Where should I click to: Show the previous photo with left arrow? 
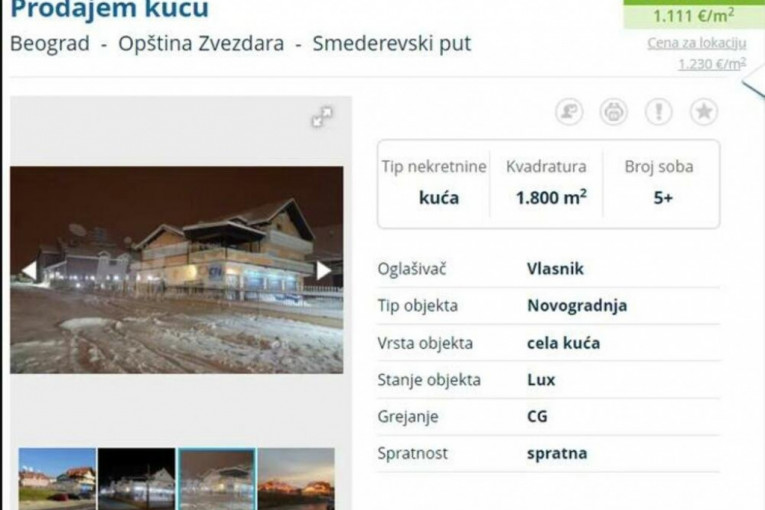pyautogui.click(x=29, y=270)
